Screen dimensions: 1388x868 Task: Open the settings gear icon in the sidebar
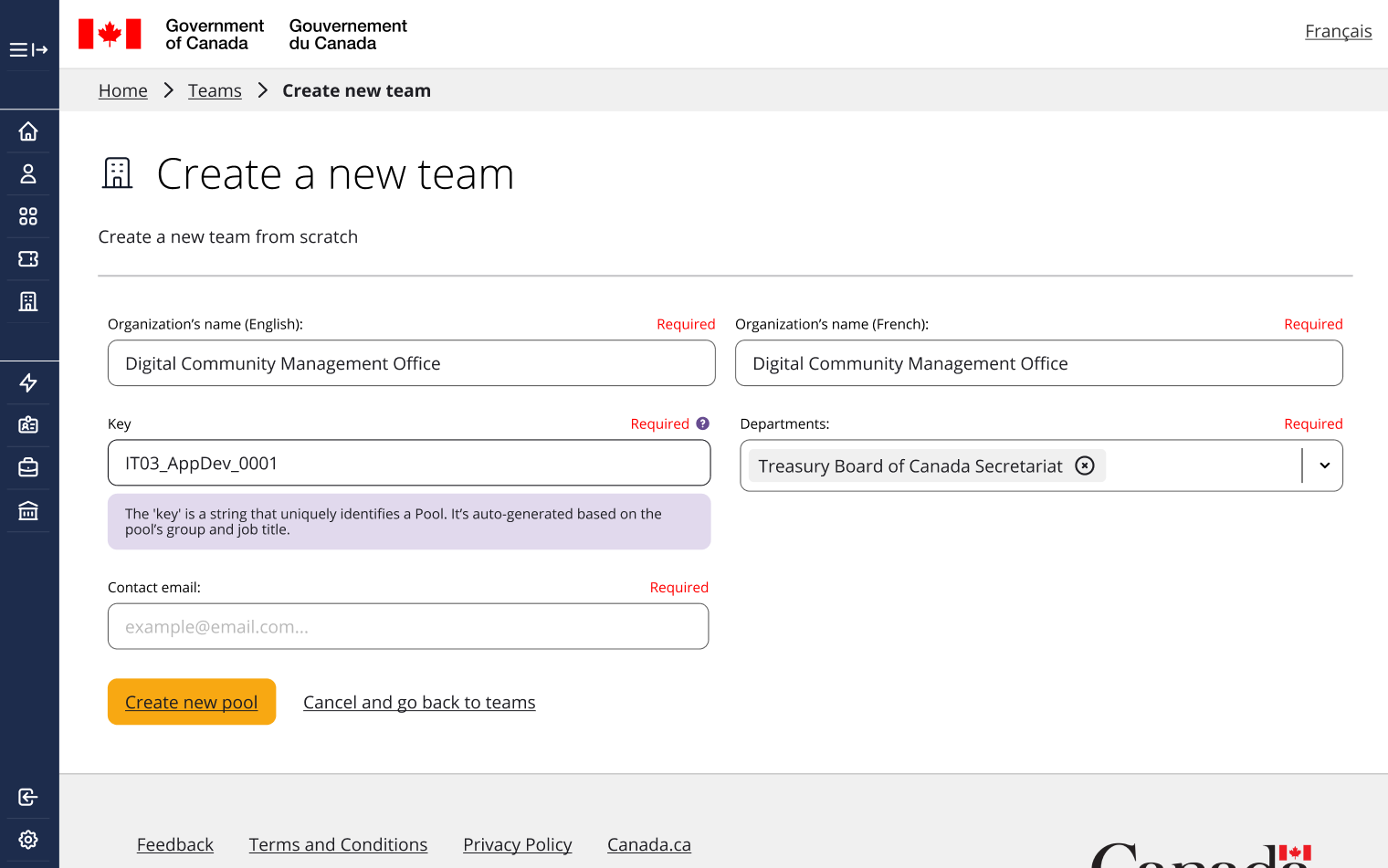(x=28, y=839)
